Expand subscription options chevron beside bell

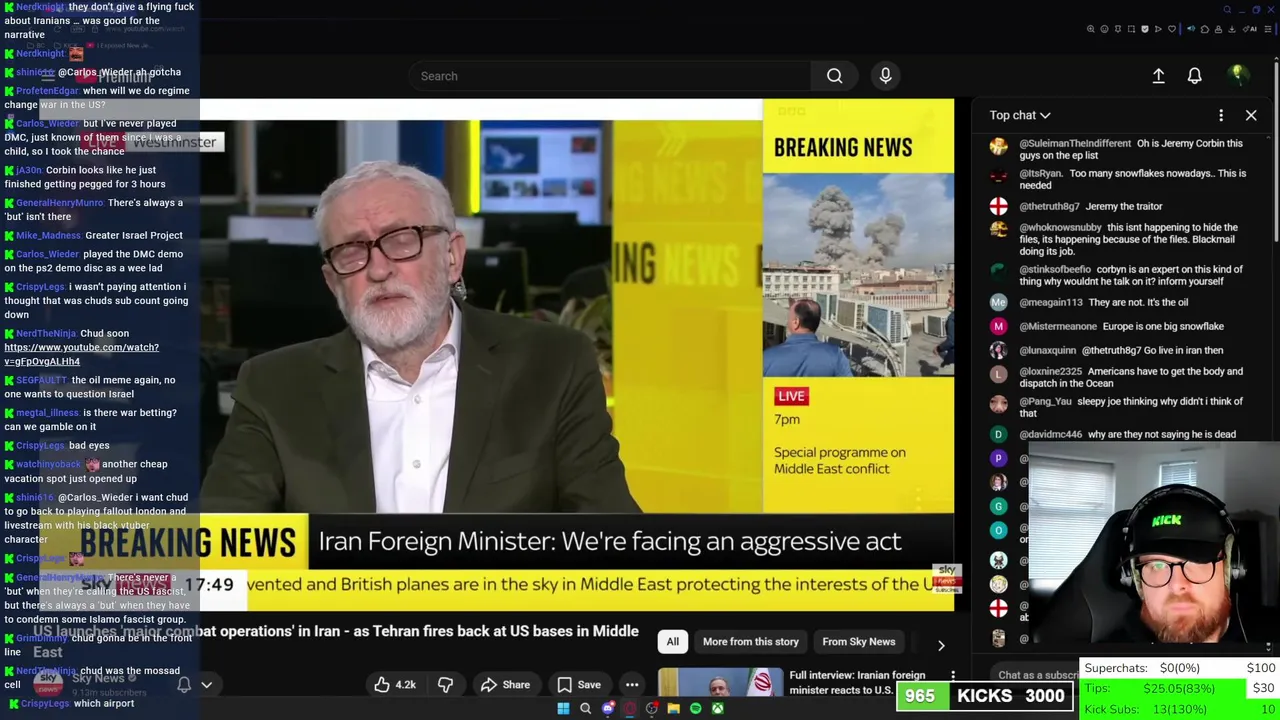tap(207, 685)
